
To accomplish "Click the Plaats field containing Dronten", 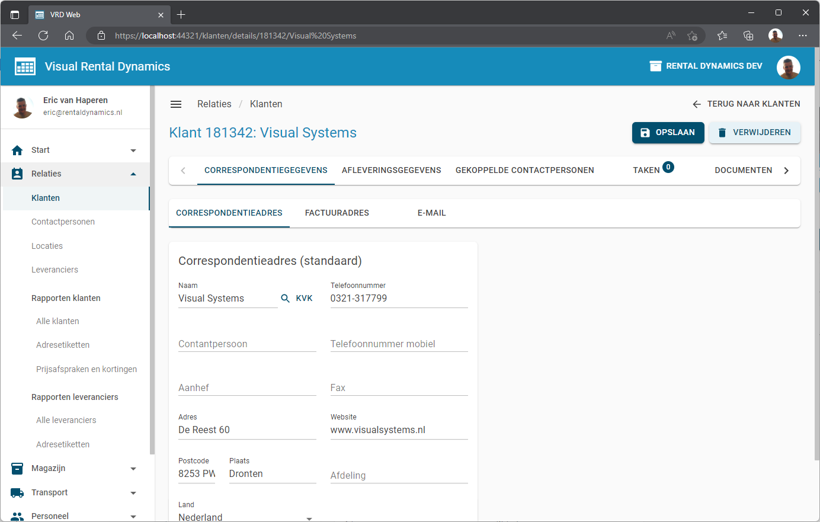I will coord(272,474).
